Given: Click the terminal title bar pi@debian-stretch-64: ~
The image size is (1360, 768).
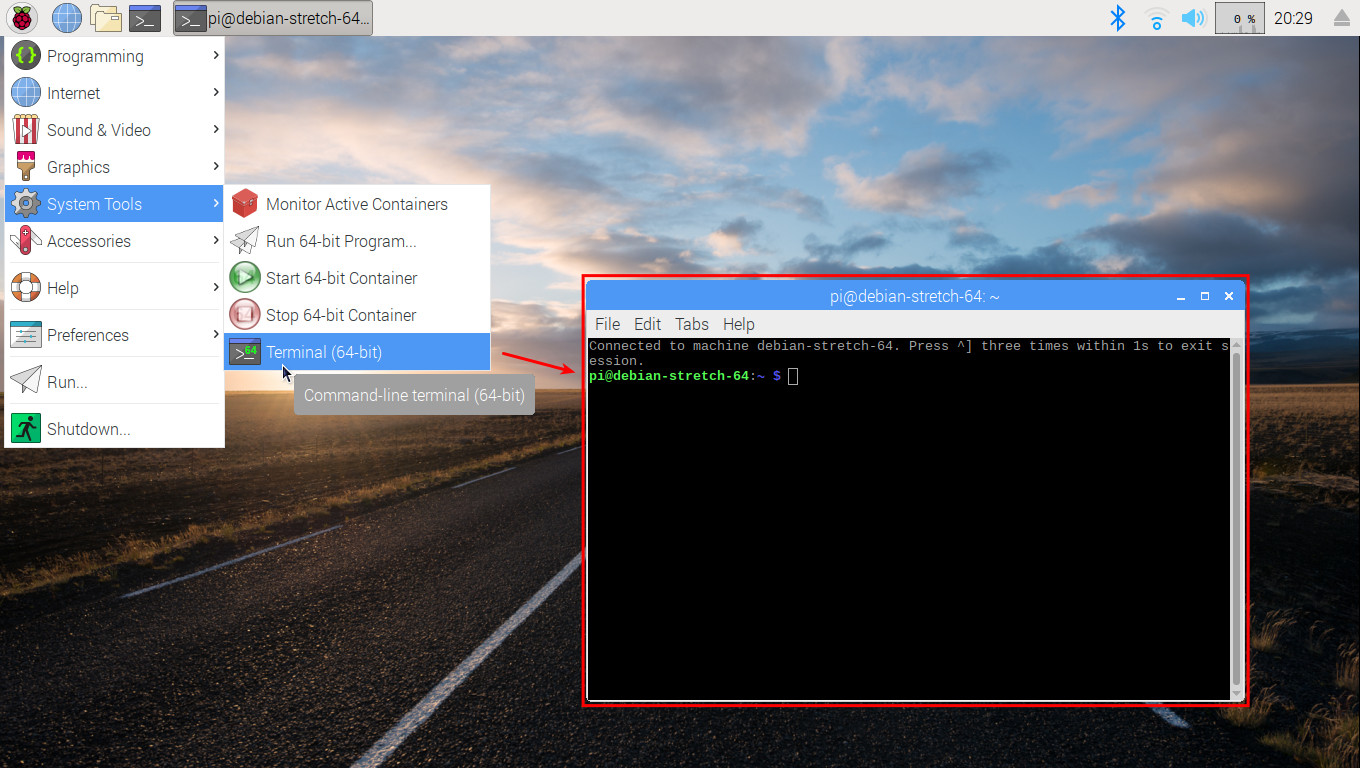Looking at the screenshot, I should (x=915, y=296).
